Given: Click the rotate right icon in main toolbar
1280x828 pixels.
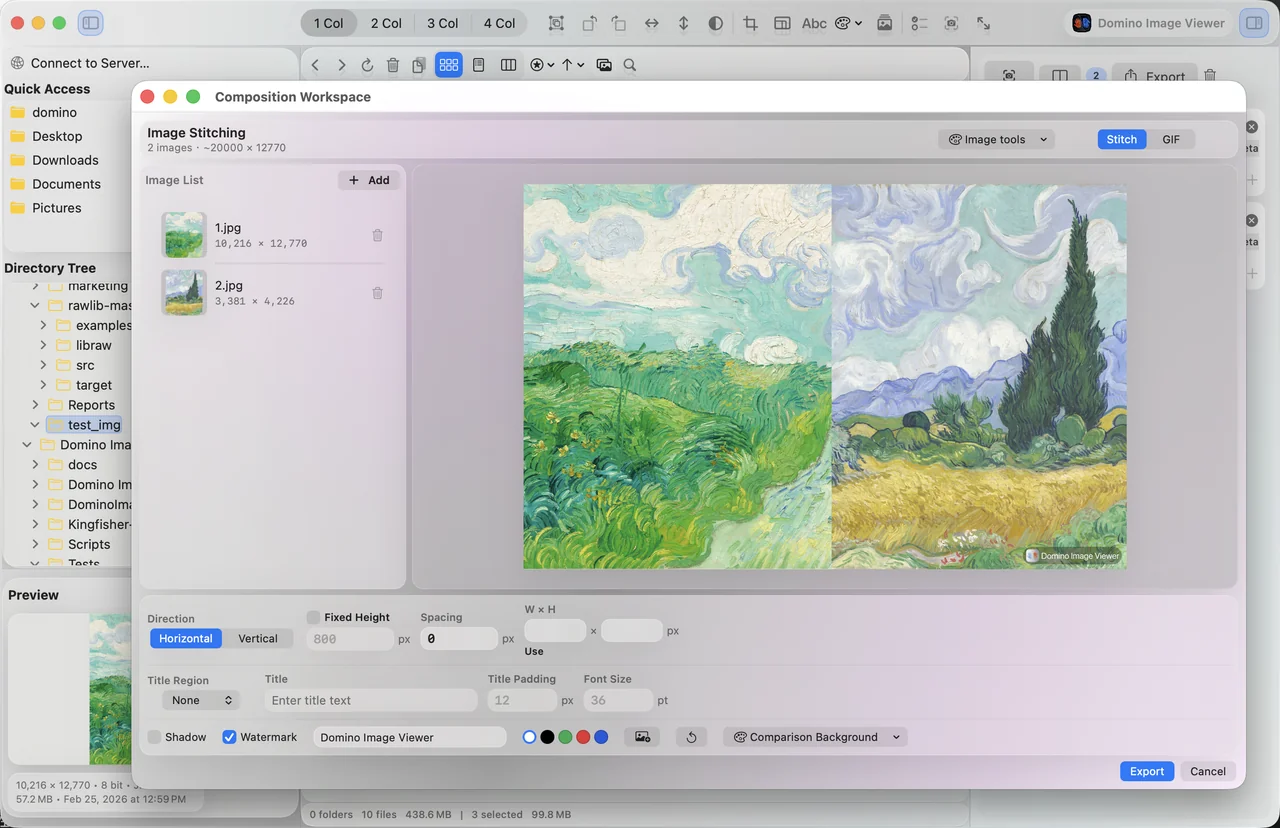Looking at the screenshot, I should (x=619, y=23).
